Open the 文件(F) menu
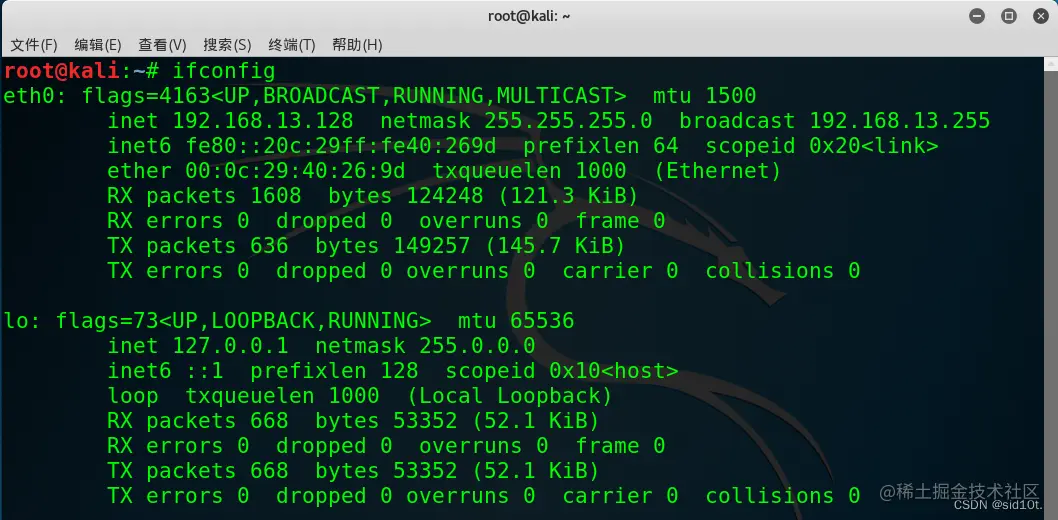 [34, 45]
